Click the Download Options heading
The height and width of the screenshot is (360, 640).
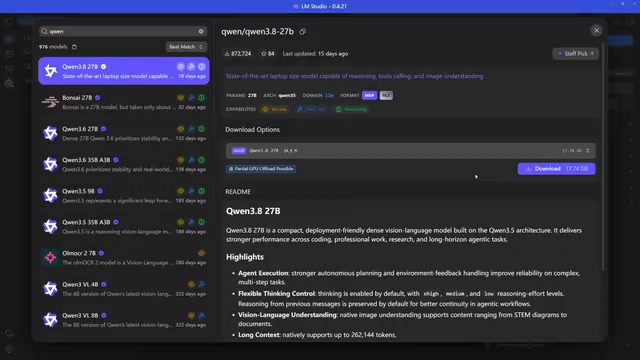point(253,129)
